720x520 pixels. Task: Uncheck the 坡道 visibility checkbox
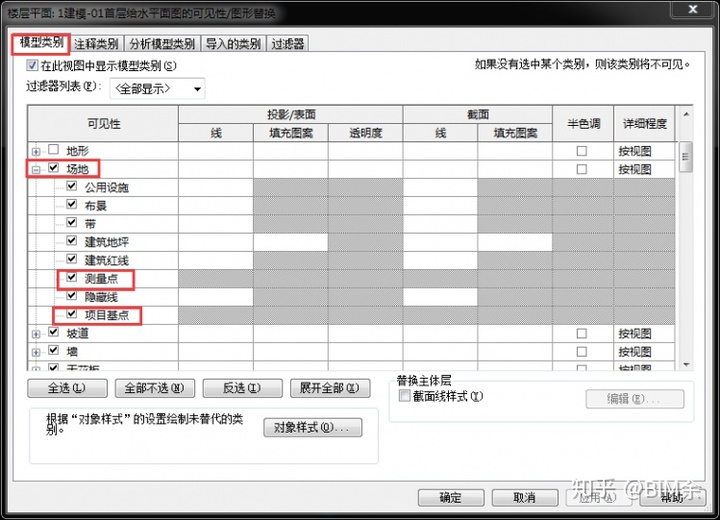pyautogui.click(x=54, y=332)
